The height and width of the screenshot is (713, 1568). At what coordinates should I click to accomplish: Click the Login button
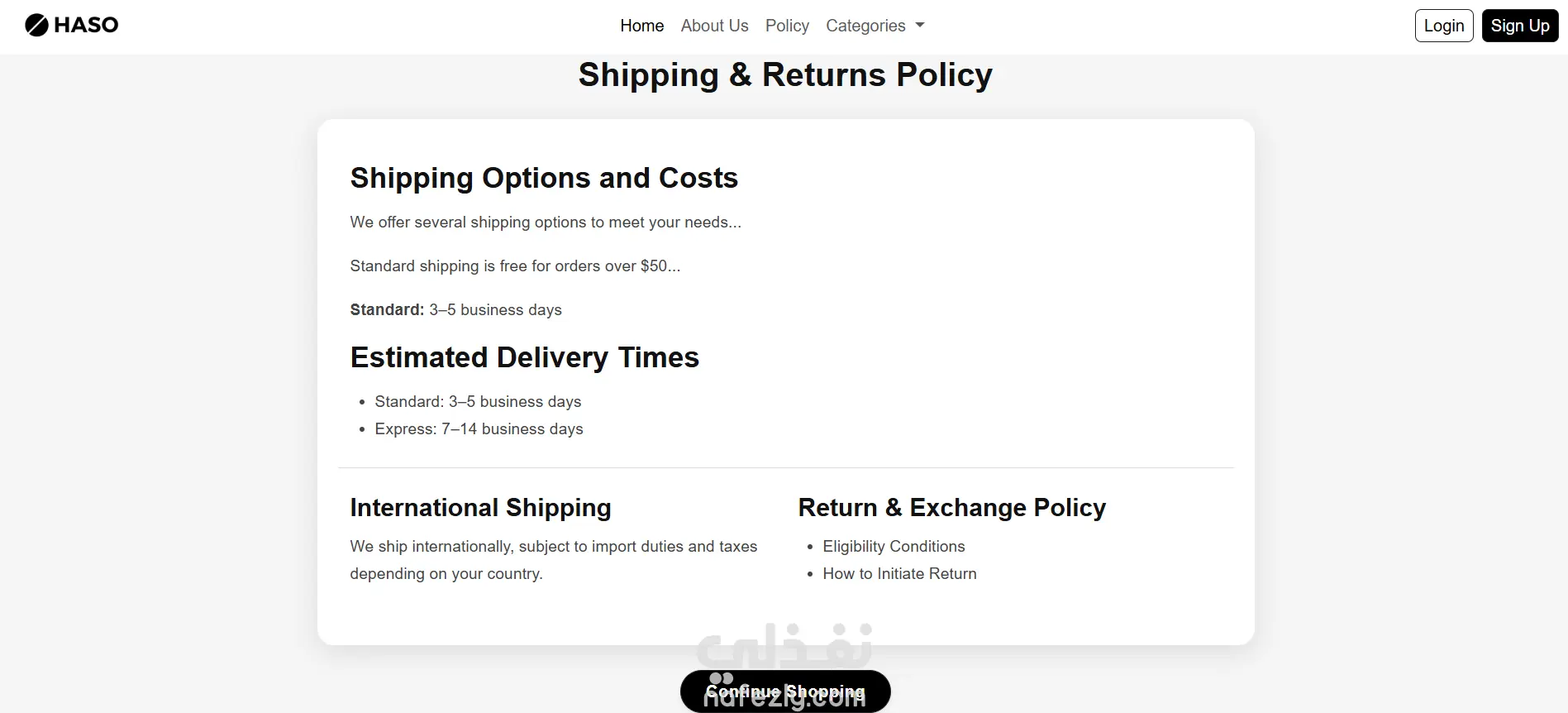pyautogui.click(x=1443, y=26)
